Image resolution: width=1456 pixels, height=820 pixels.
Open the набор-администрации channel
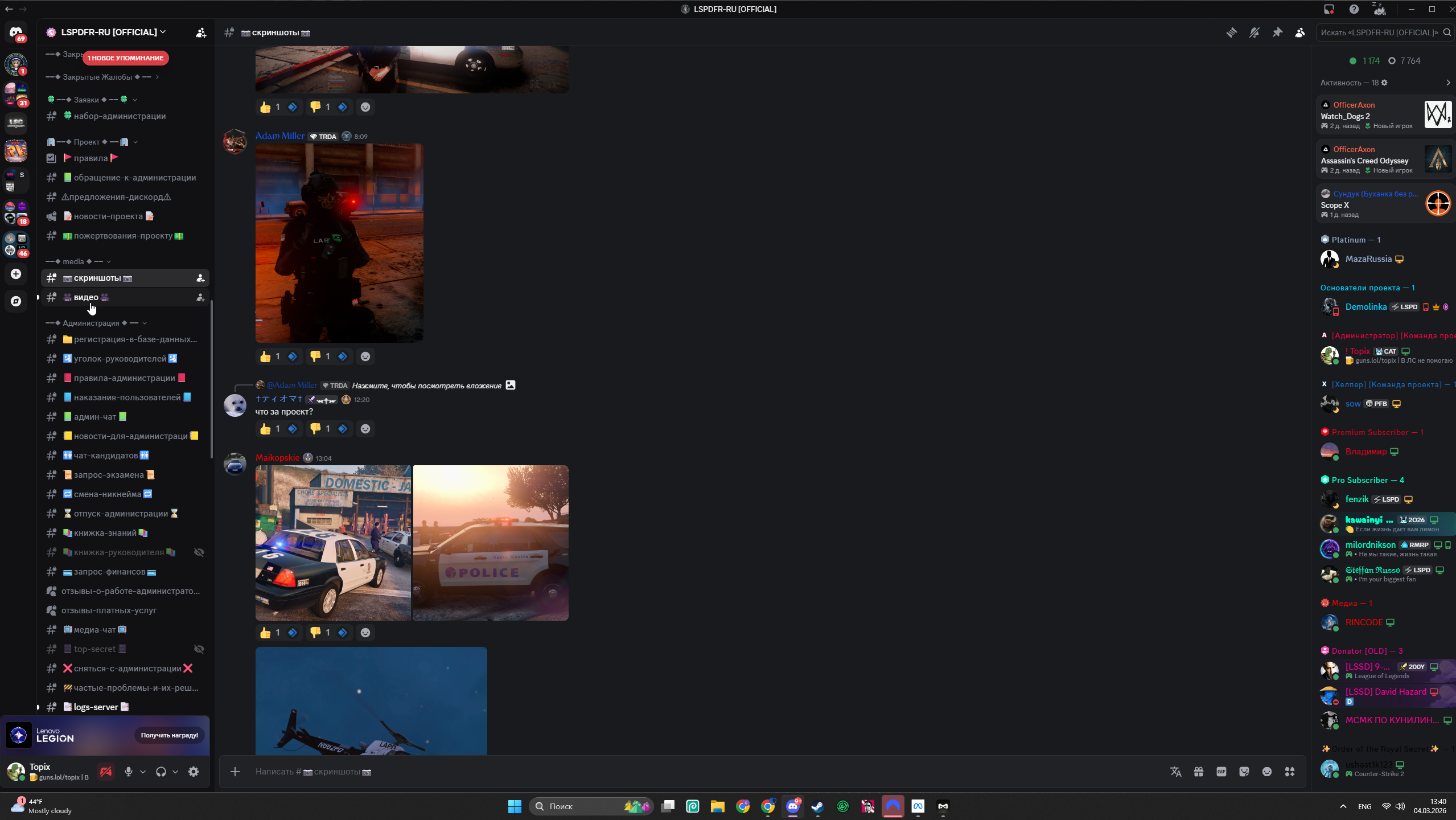tap(125, 116)
